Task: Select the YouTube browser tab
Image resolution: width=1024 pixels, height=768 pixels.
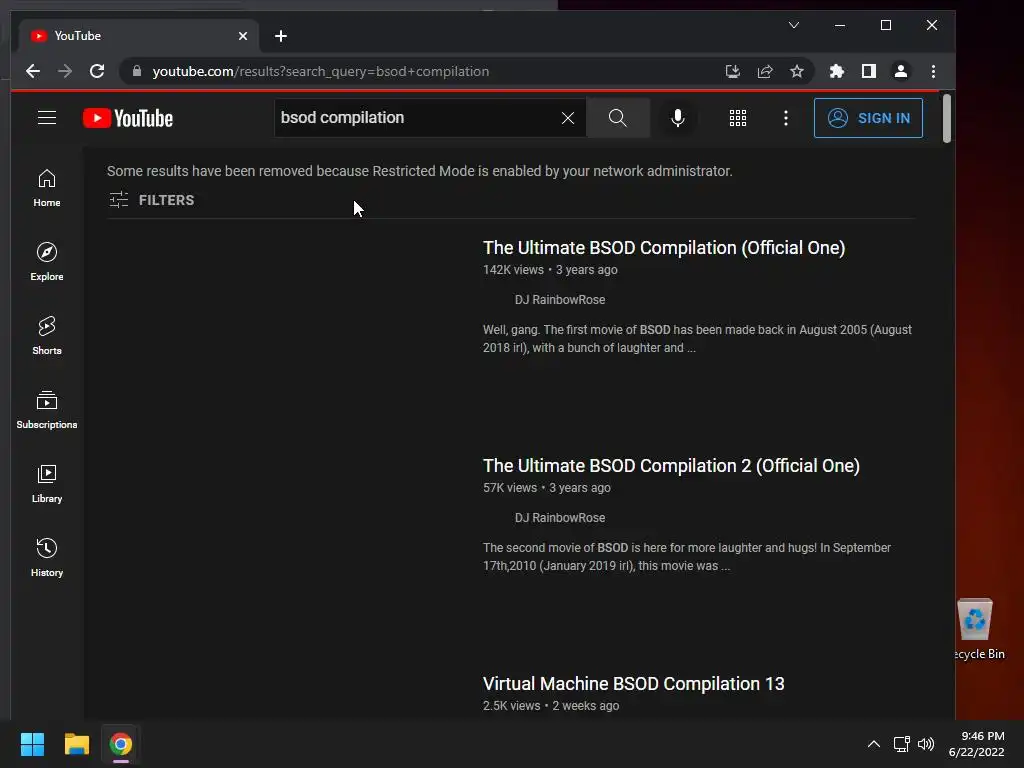Action: (138, 36)
